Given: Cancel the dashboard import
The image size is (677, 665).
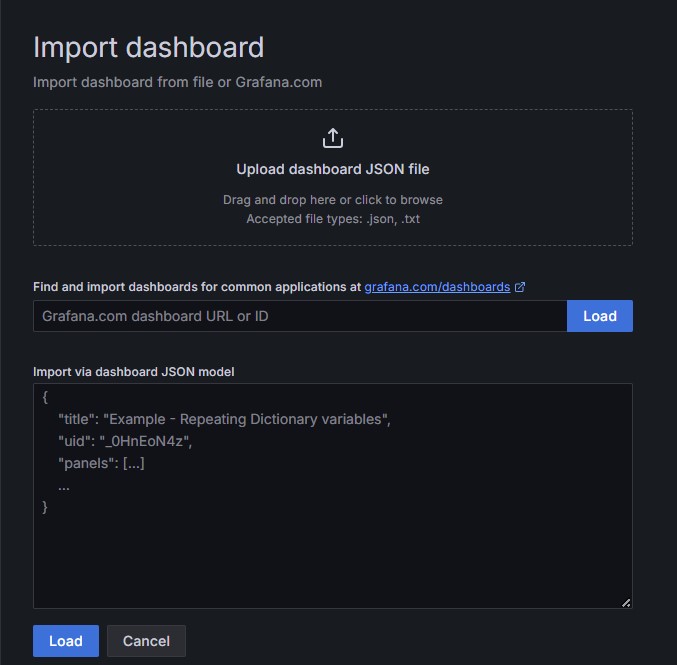Looking at the screenshot, I should point(146,641).
